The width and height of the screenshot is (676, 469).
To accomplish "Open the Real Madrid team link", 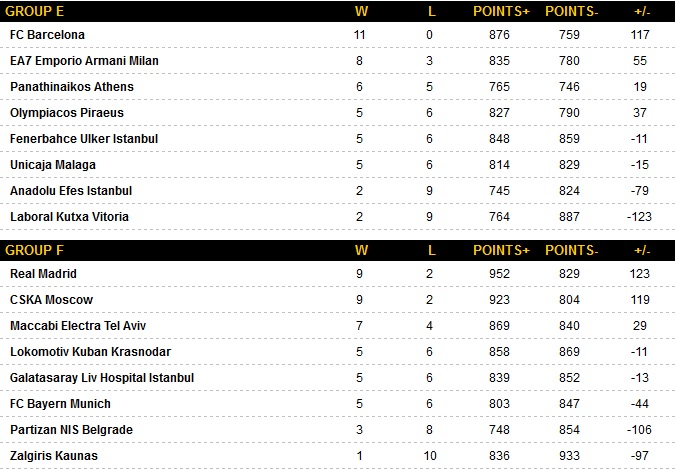I will point(43,273).
